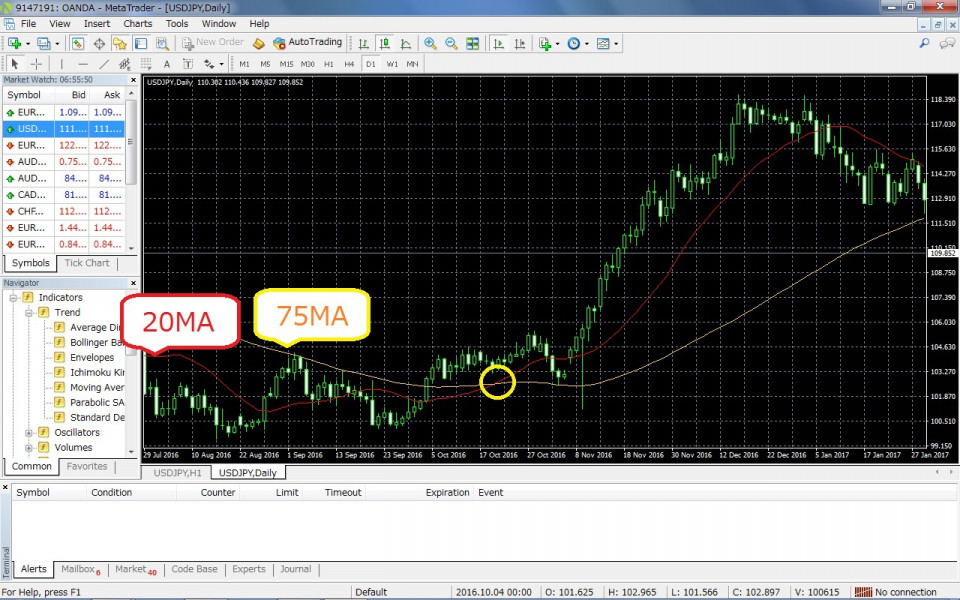The image size is (960, 600).
Task: Open the Tick Chart tab
Action: 87,263
